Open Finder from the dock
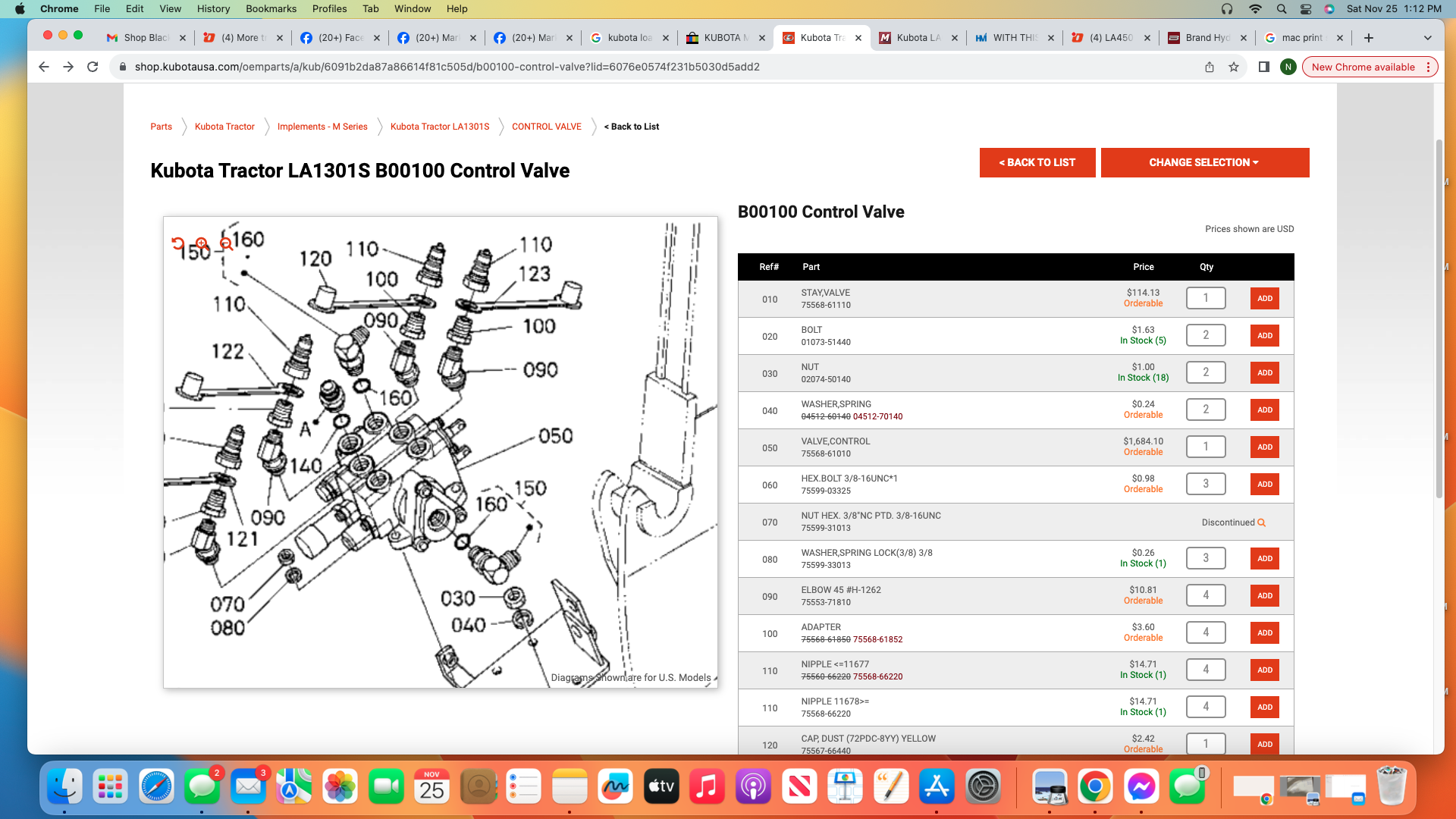 click(x=64, y=786)
